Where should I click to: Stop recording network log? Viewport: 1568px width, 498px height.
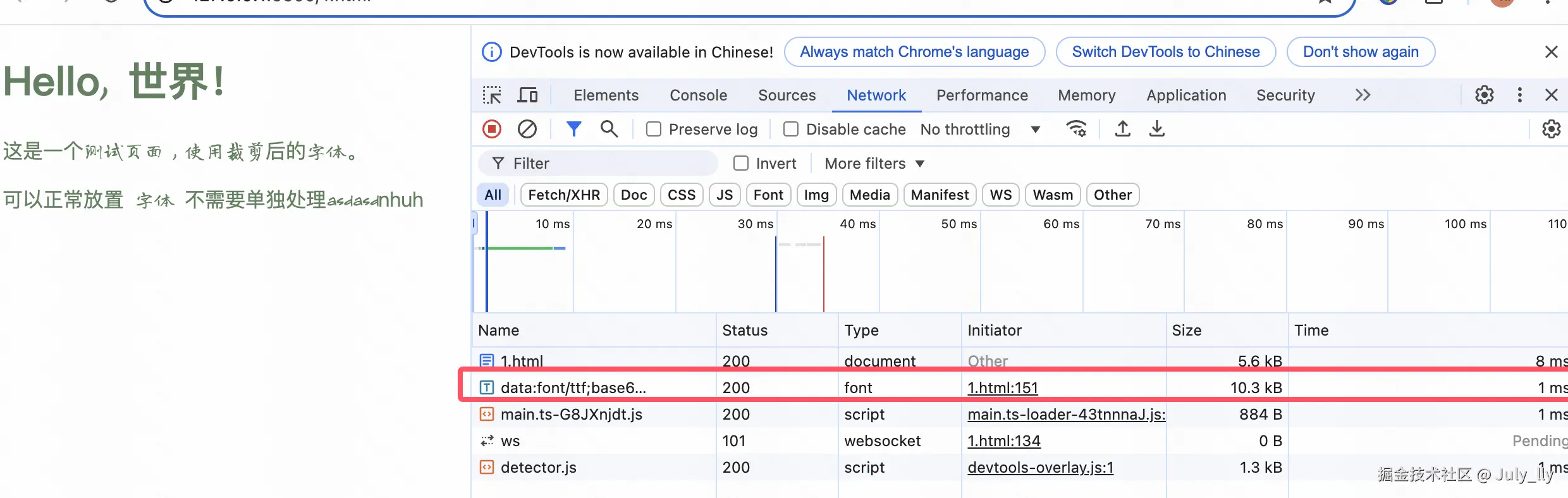(492, 129)
